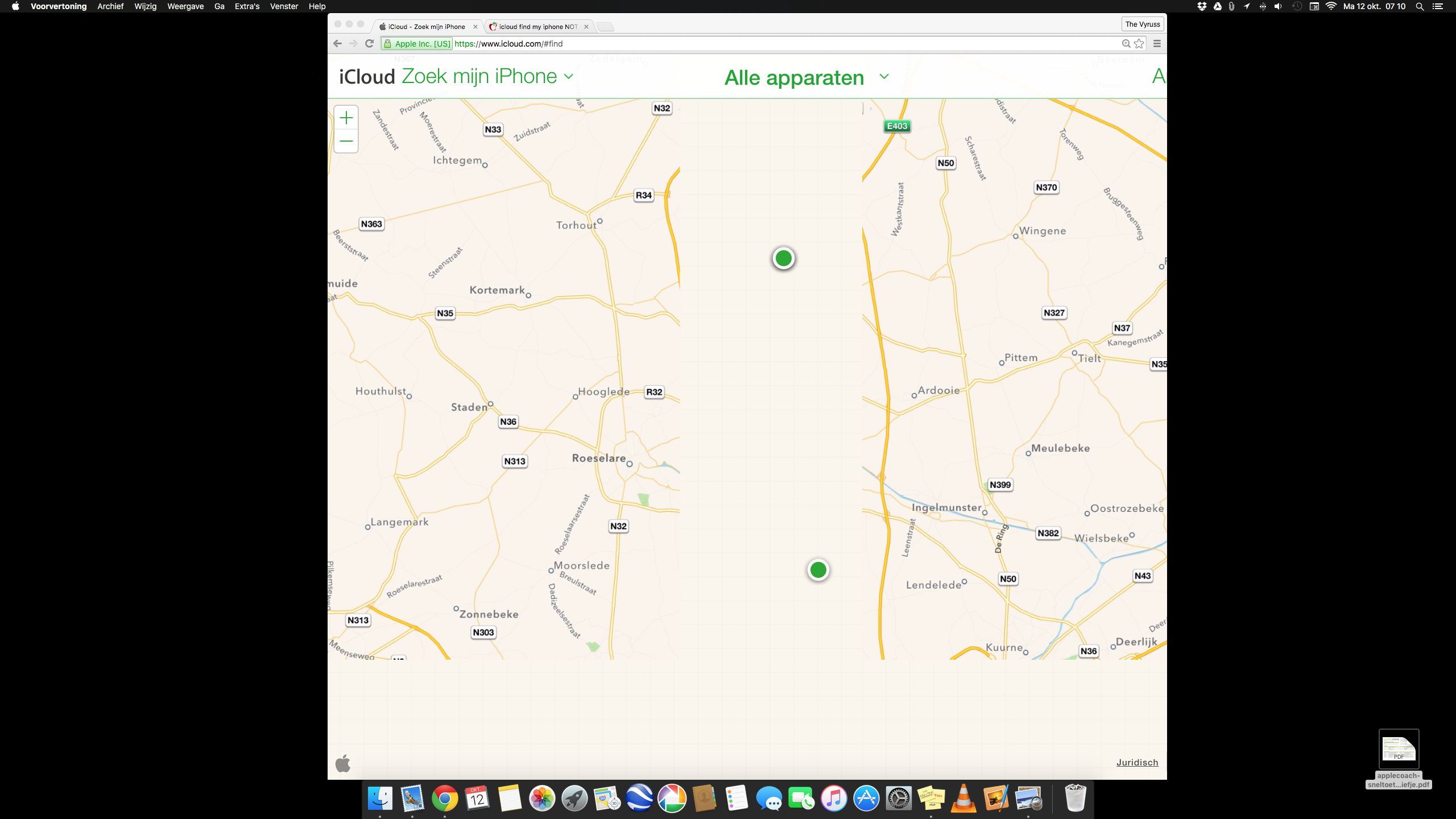Click the lower green device location dot
The height and width of the screenshot is (819, 1456).
click(818, 570)
